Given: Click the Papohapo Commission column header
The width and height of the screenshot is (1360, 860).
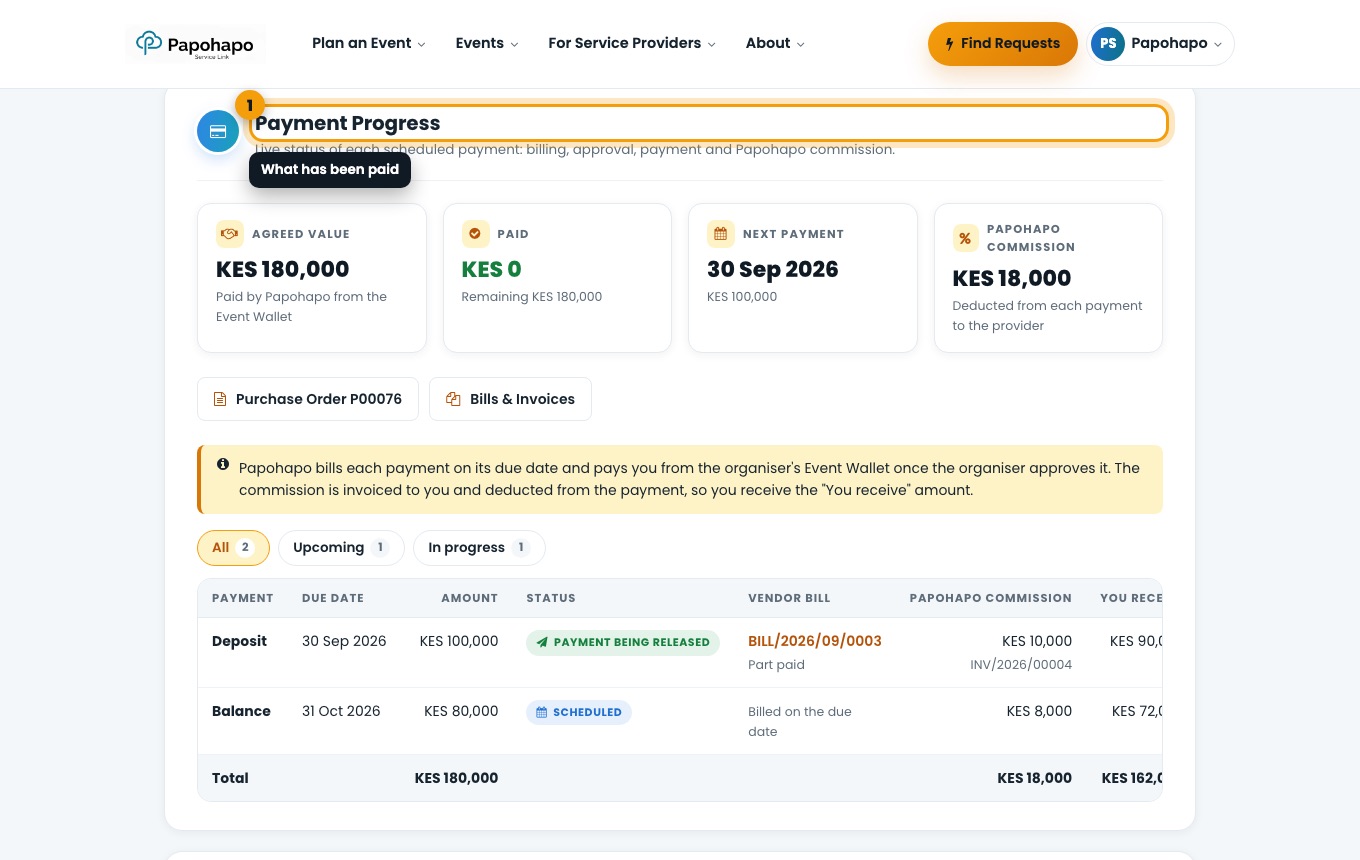Looking at the screenshot, I should [x=991, y=598].
